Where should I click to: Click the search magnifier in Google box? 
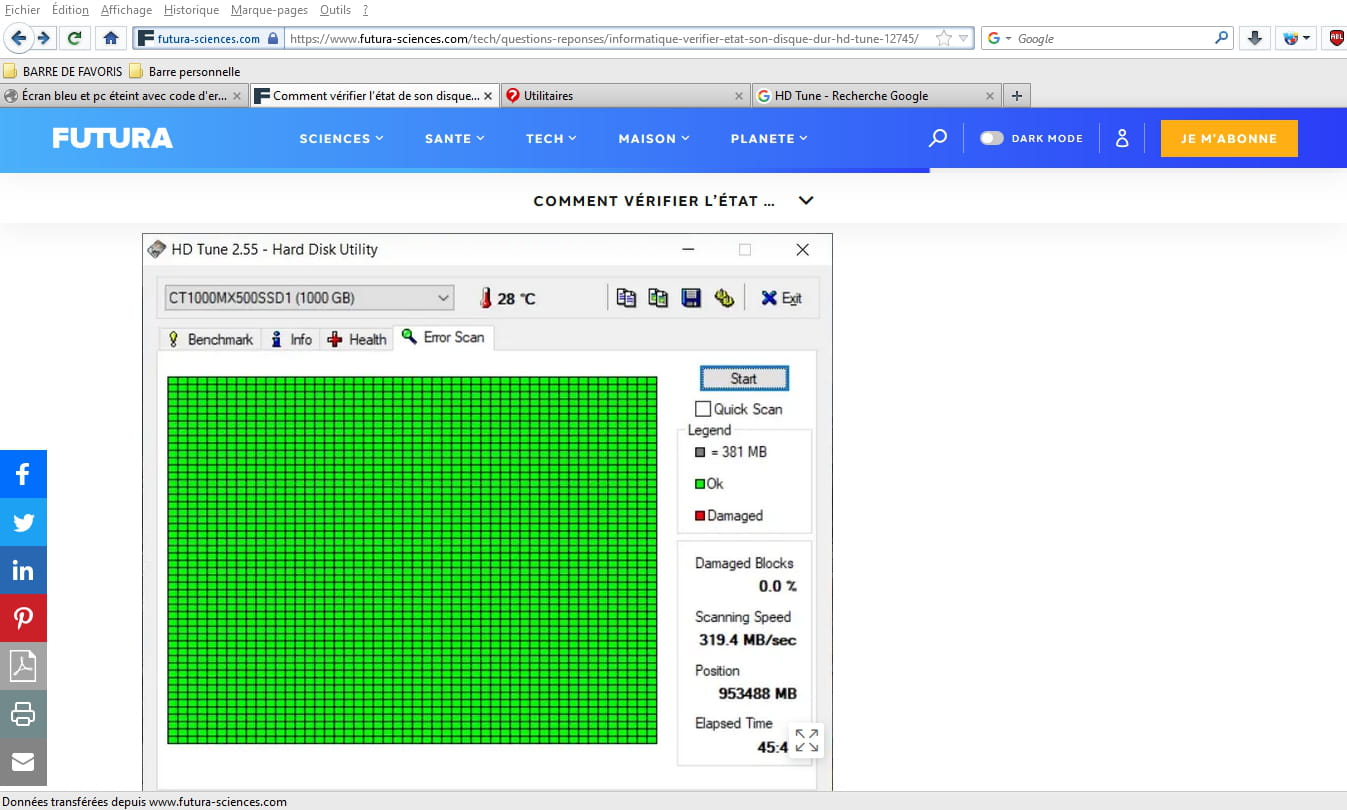pos(1221,38)
